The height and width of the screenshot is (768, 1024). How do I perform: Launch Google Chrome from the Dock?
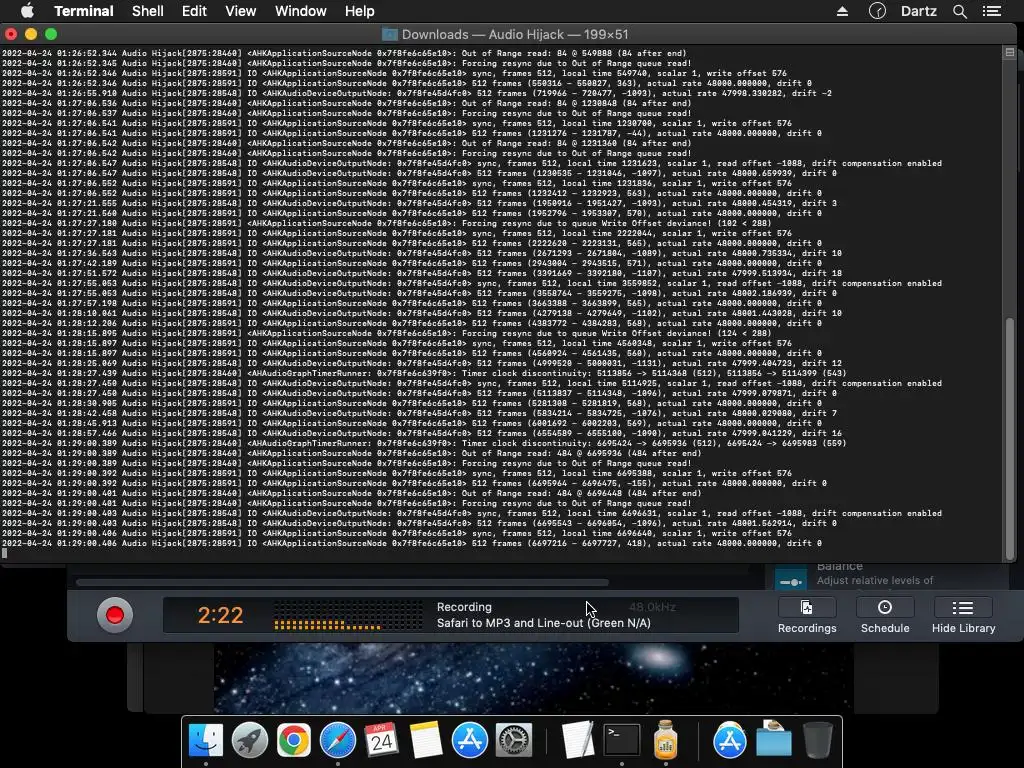(x=294, y=741)
